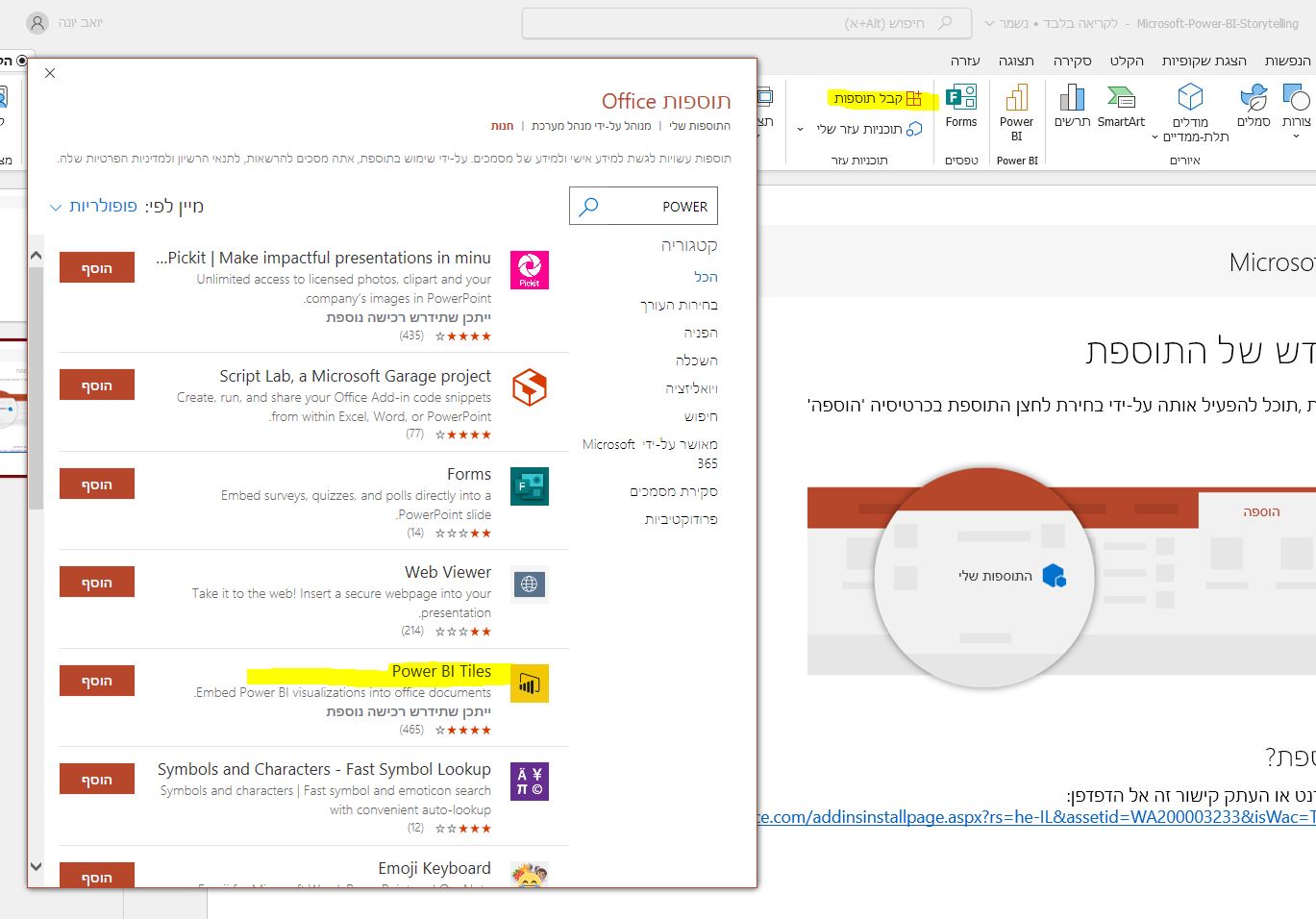Open the Power BI ribbon button

point(1016,112)
